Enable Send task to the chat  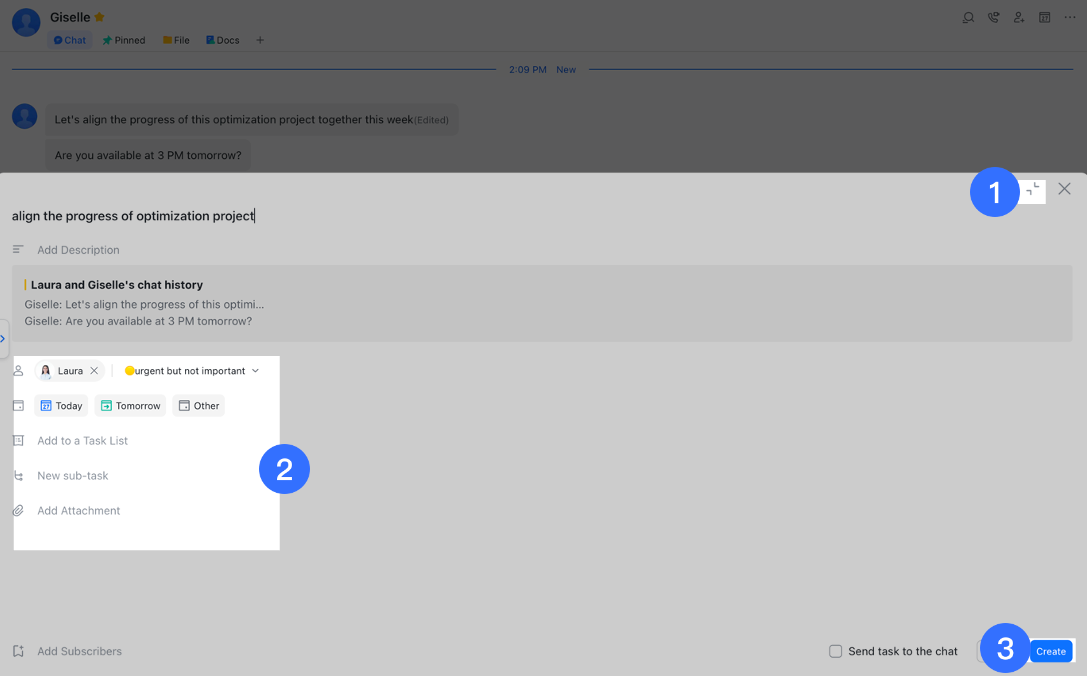[835, 651]
